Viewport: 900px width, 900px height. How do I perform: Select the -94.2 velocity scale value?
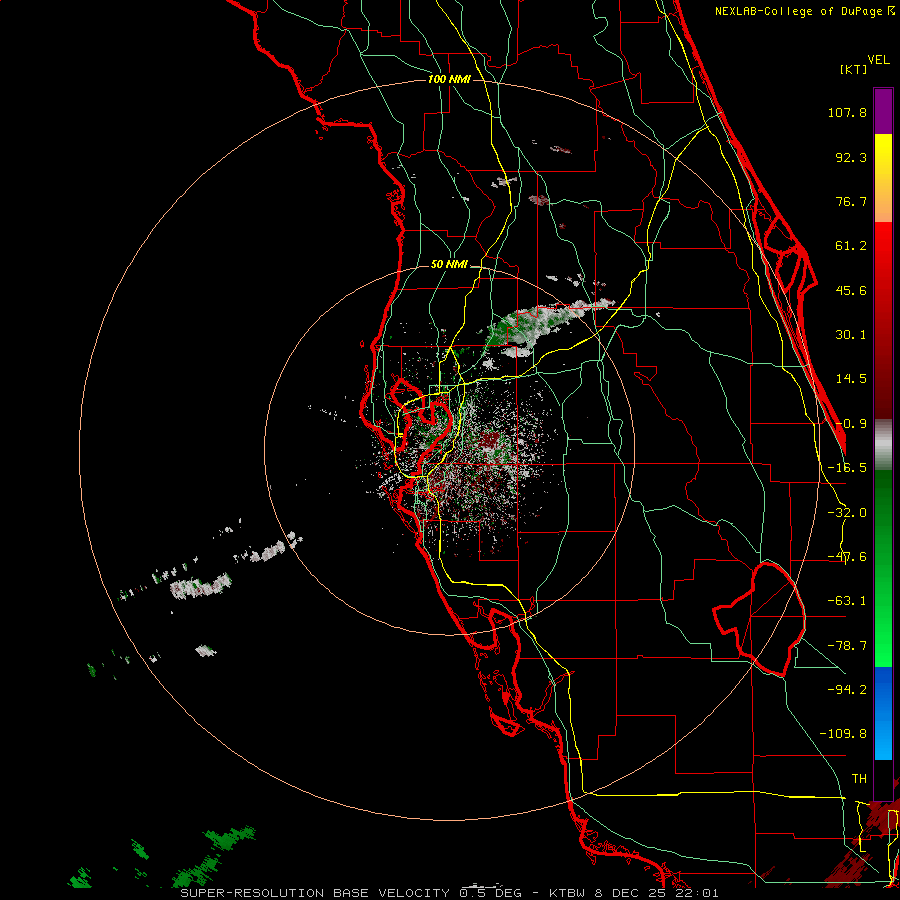coord(847,690)
